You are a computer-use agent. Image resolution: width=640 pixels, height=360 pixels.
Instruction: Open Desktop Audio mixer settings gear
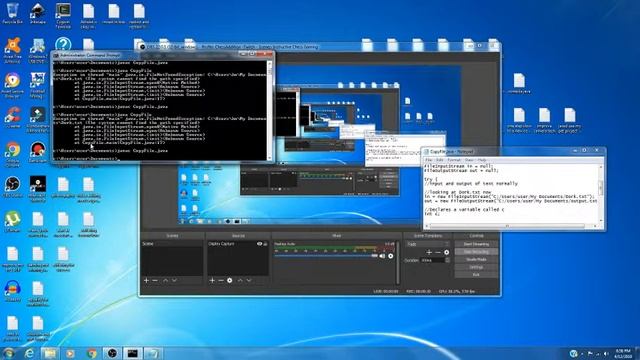391,256
